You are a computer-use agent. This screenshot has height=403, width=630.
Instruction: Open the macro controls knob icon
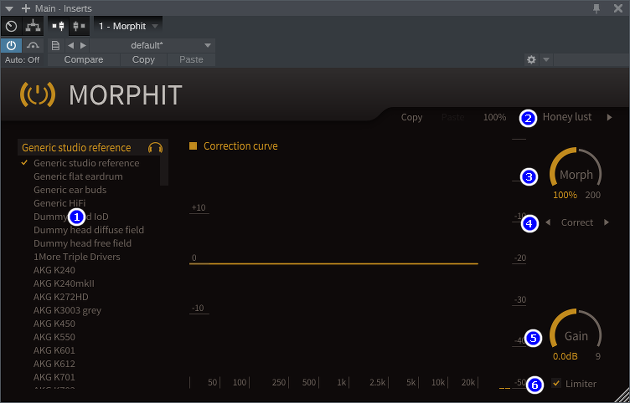pyautogui.click(x=12, y=27)
